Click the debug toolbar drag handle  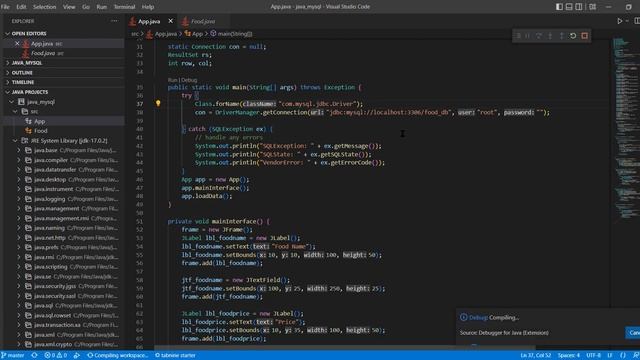(518, 36)
